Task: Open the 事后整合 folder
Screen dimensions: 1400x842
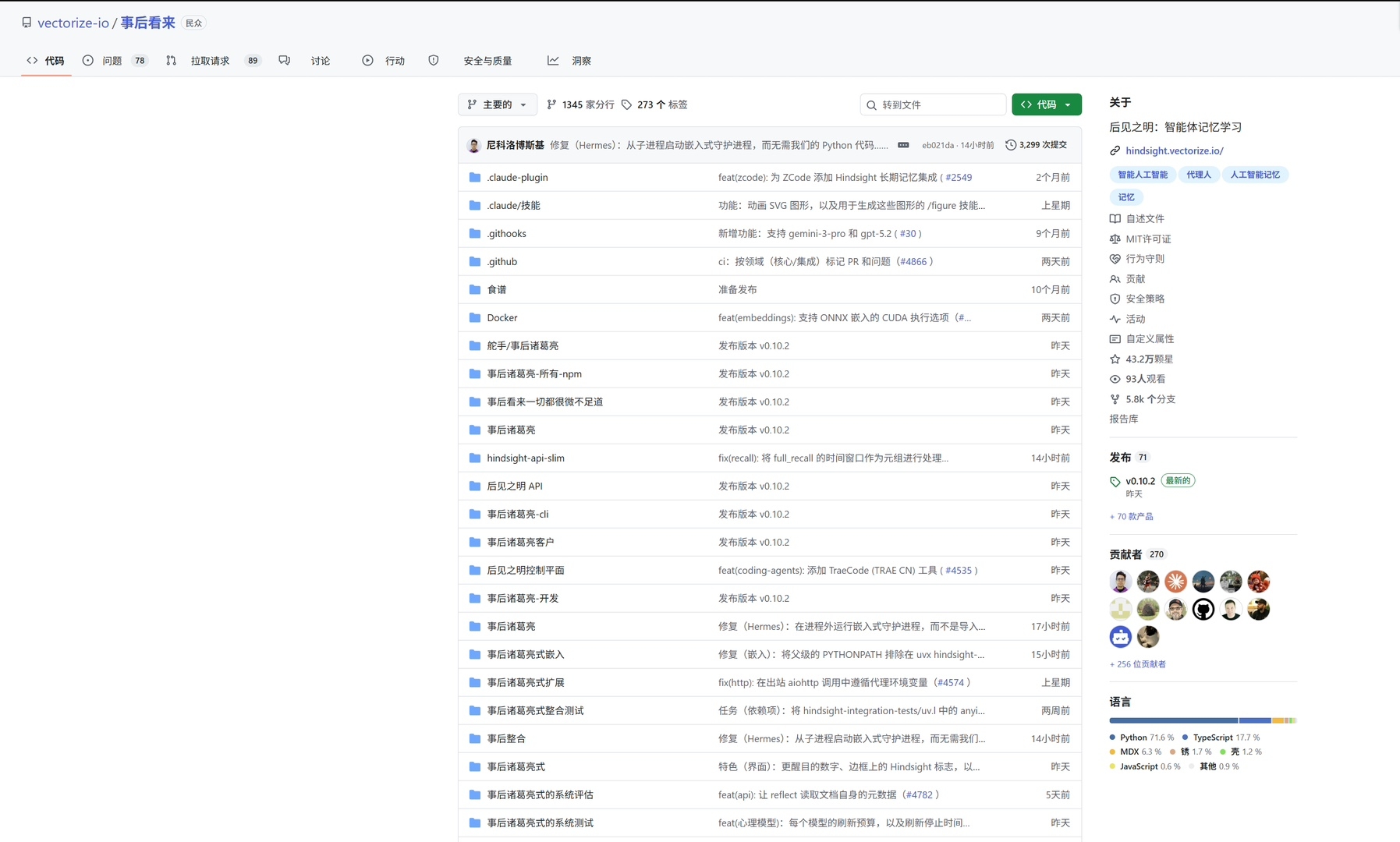Action: (x=506, y=739)
